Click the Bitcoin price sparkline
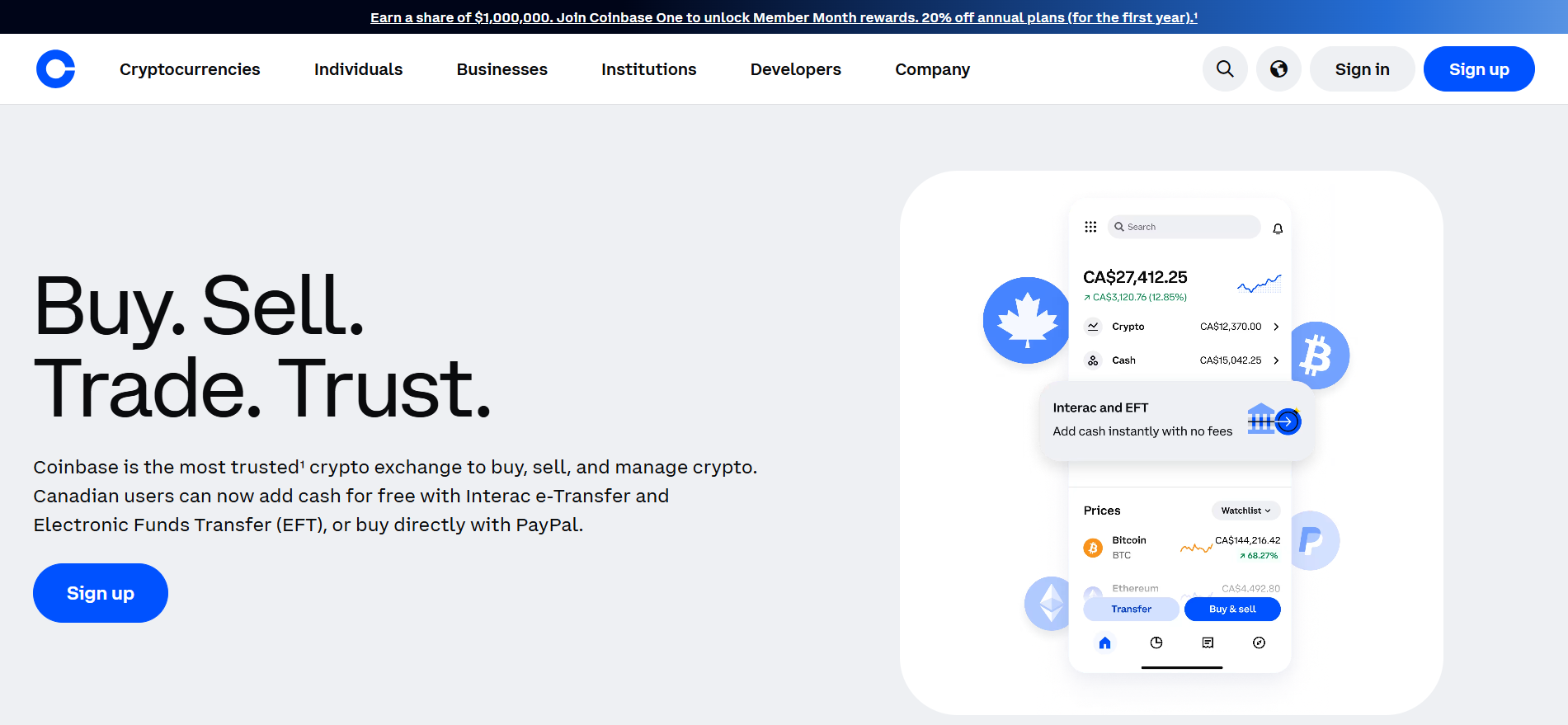The width and height of the screenshot is (1568, 725). 1196,548
